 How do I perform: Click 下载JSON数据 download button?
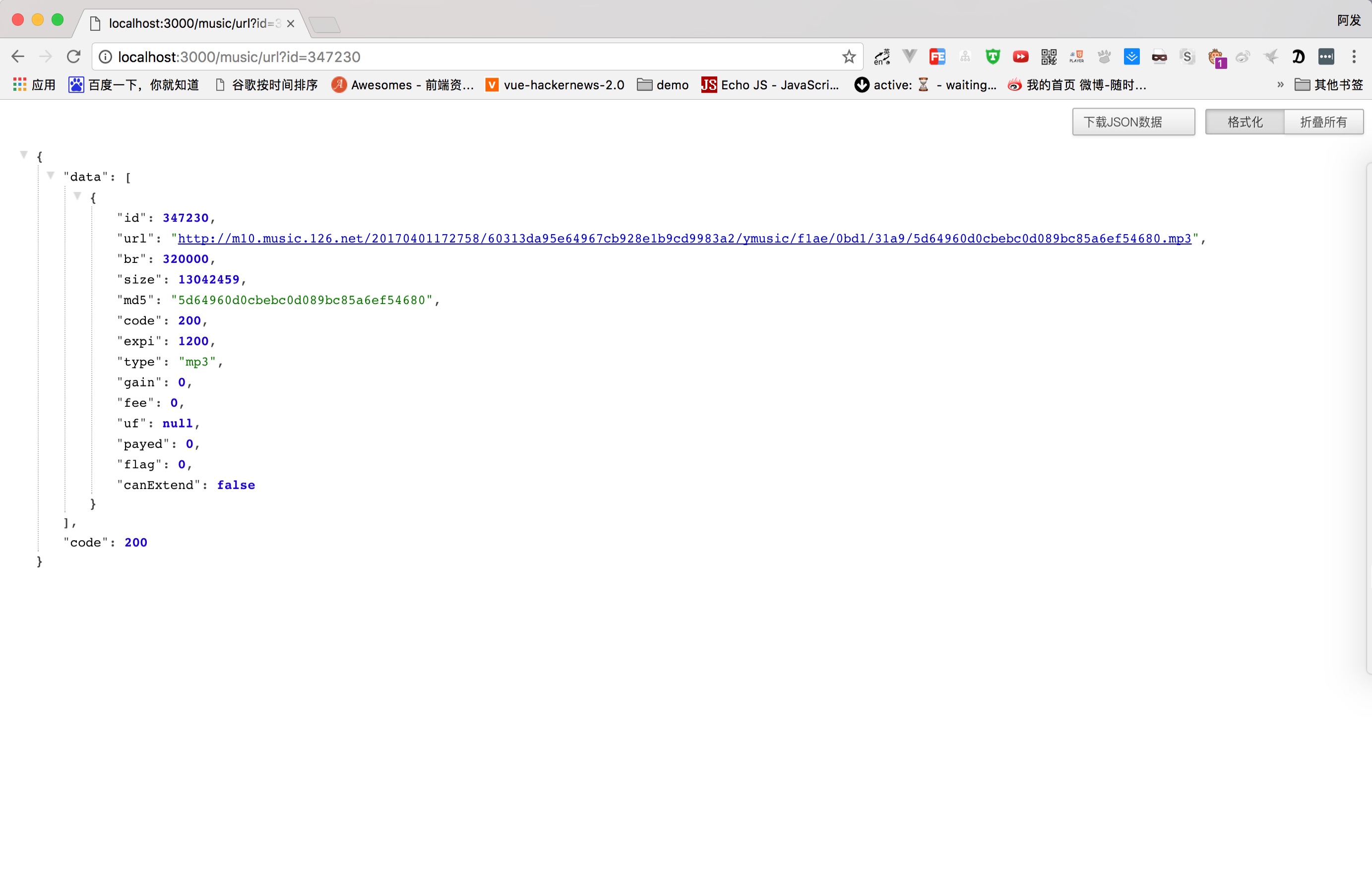click(x=1133, y=122)
